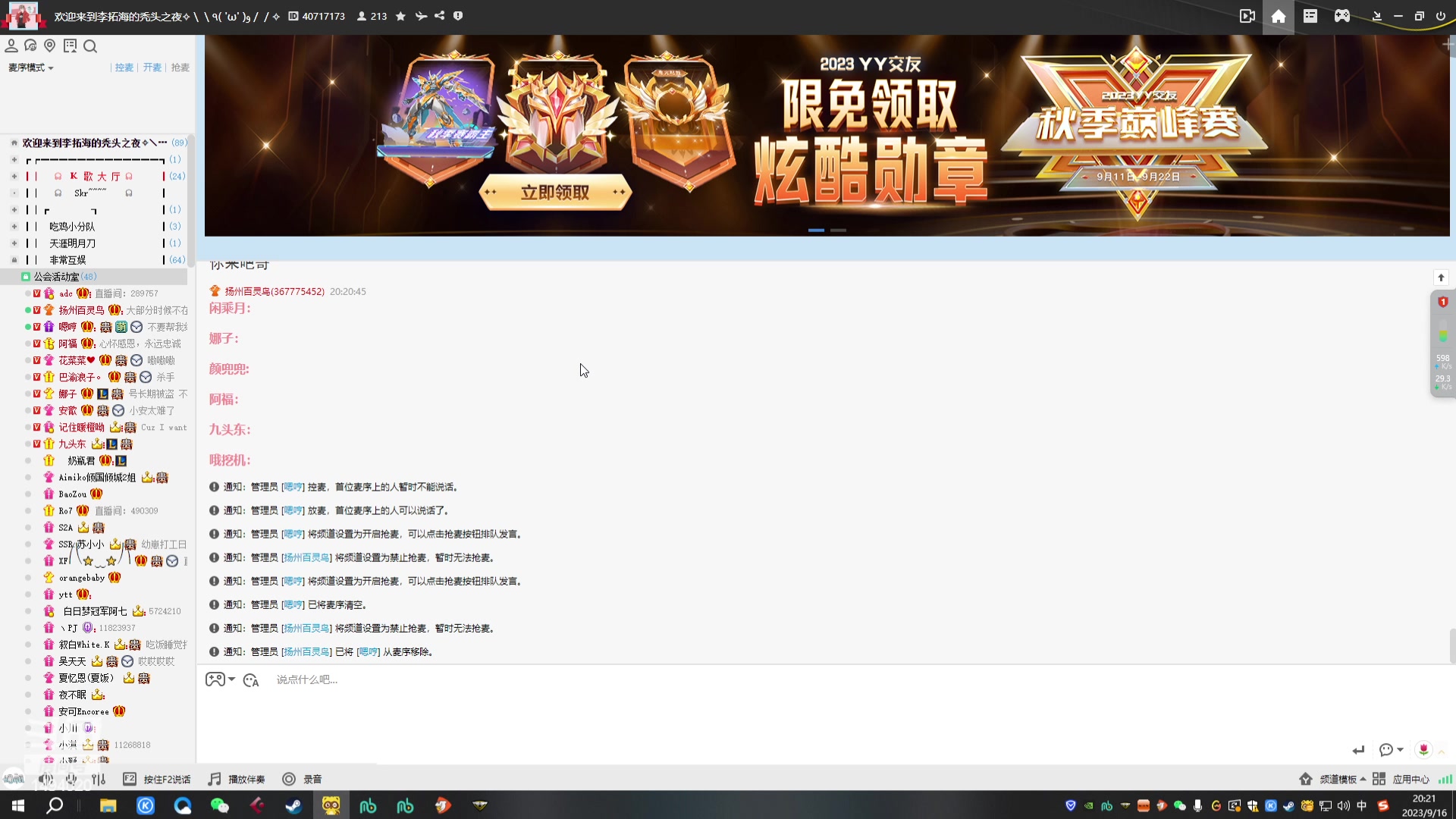Image resolution: width=1456 pixels, height=819 pixels.
Task: Toggle microphone icon in bottom bar
Action: click(x=71, y=779)
